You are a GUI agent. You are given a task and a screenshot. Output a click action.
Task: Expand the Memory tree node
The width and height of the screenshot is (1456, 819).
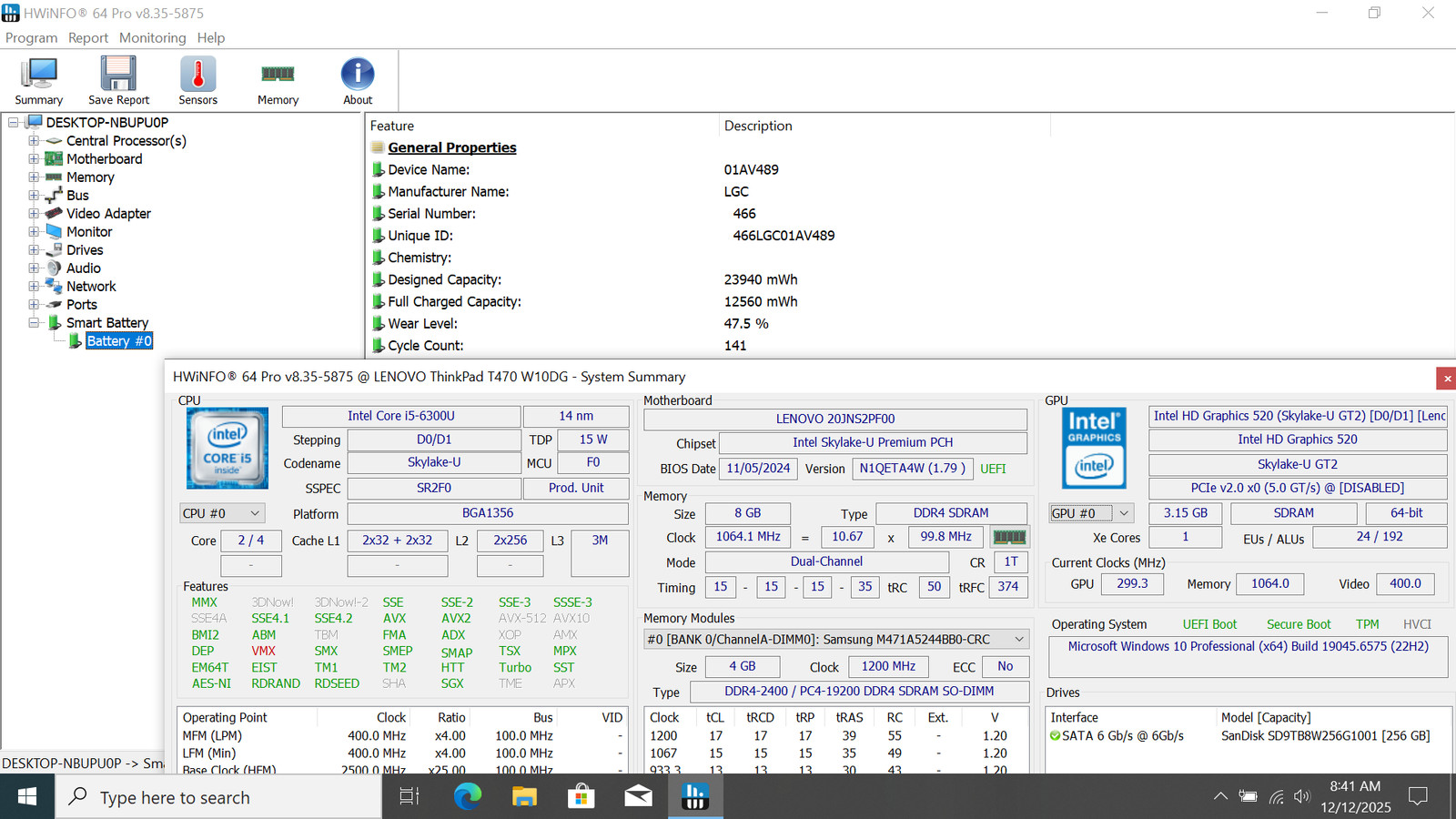(x=34, y=177)
